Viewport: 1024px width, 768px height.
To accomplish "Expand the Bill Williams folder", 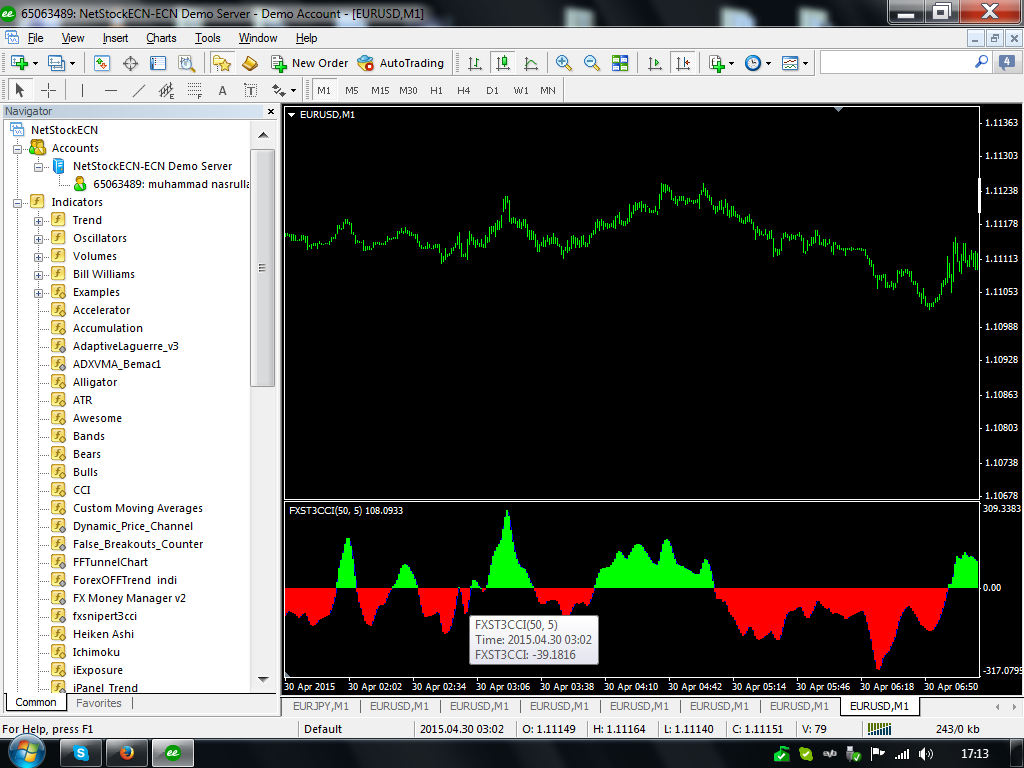I will coord(39,274).
